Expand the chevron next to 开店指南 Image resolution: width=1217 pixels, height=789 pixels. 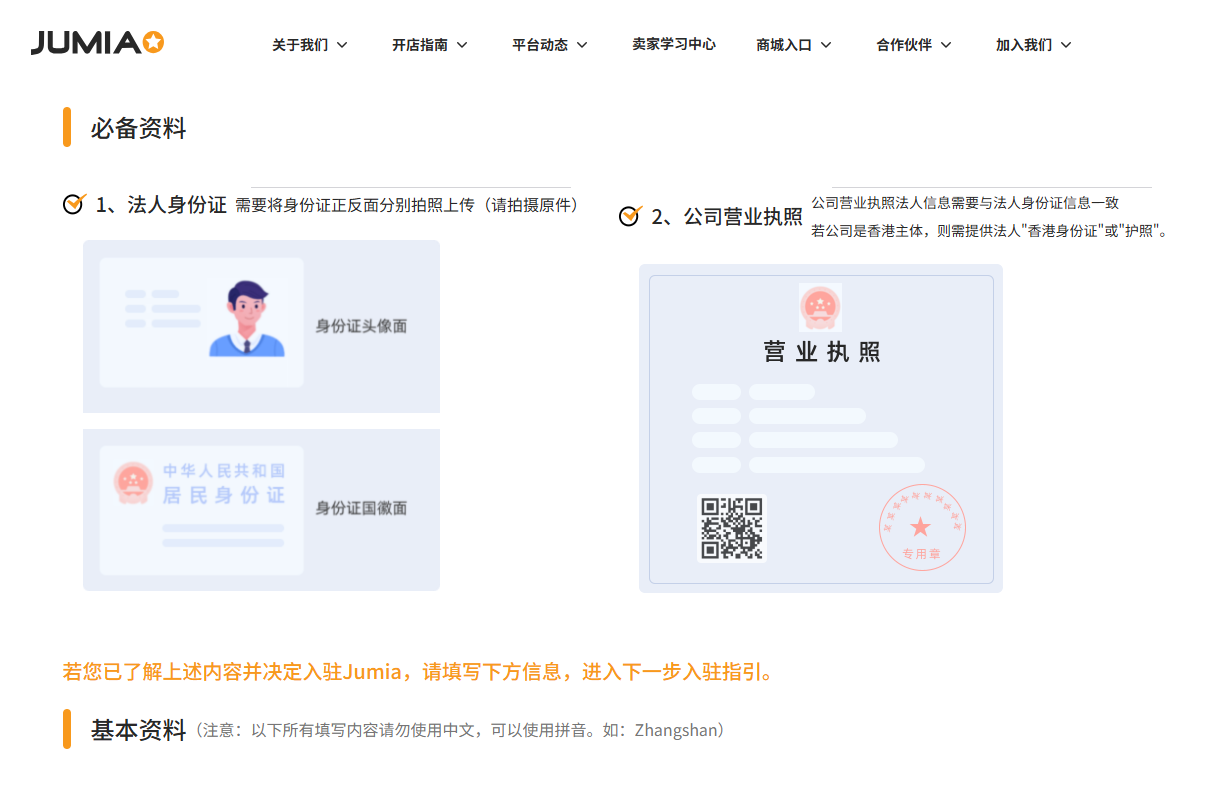(x=462, y=45)
